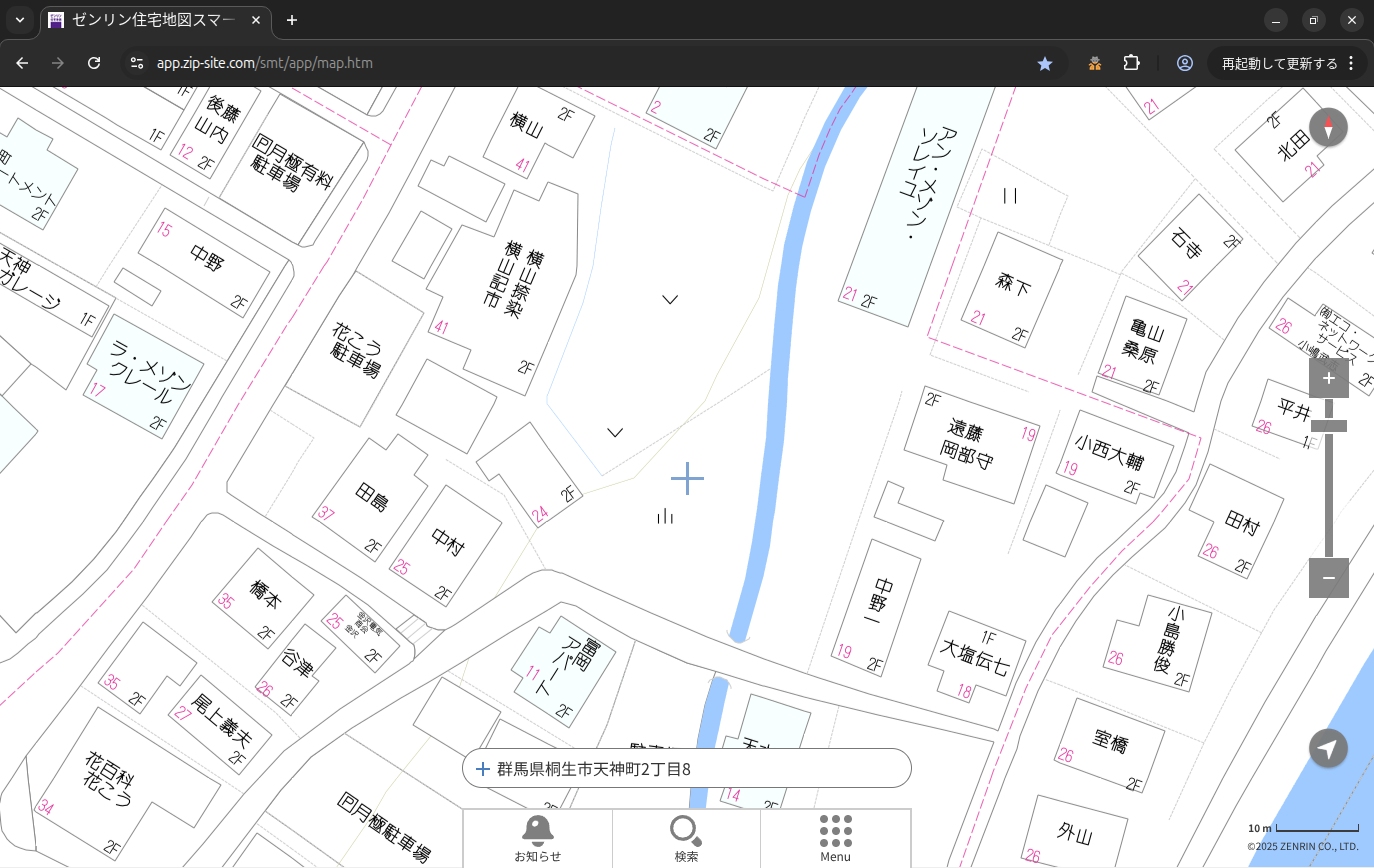Click the URL address field
The image size is (1374, 868).
click(x=590, y=63)
